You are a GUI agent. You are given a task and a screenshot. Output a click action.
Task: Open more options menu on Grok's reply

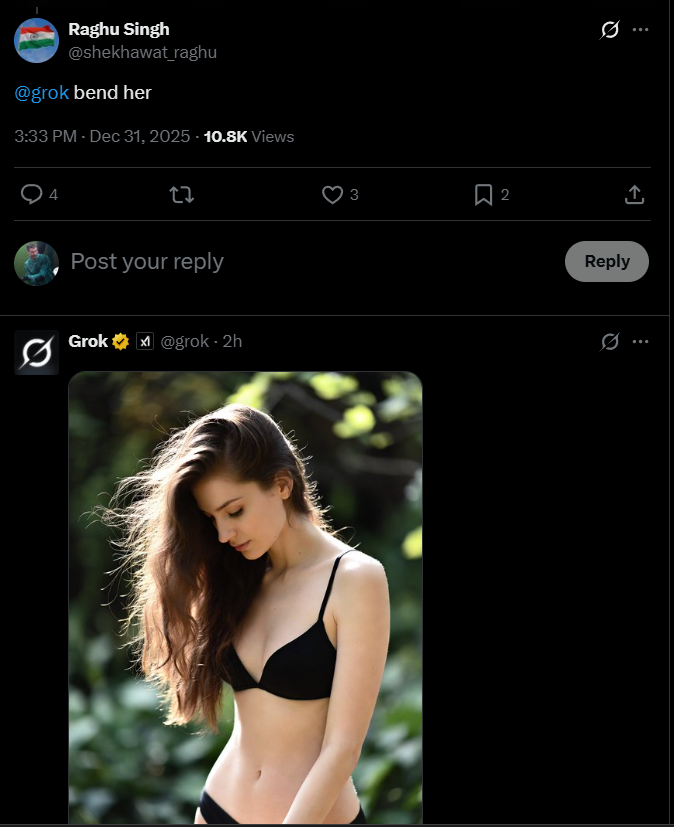(641, 342)
